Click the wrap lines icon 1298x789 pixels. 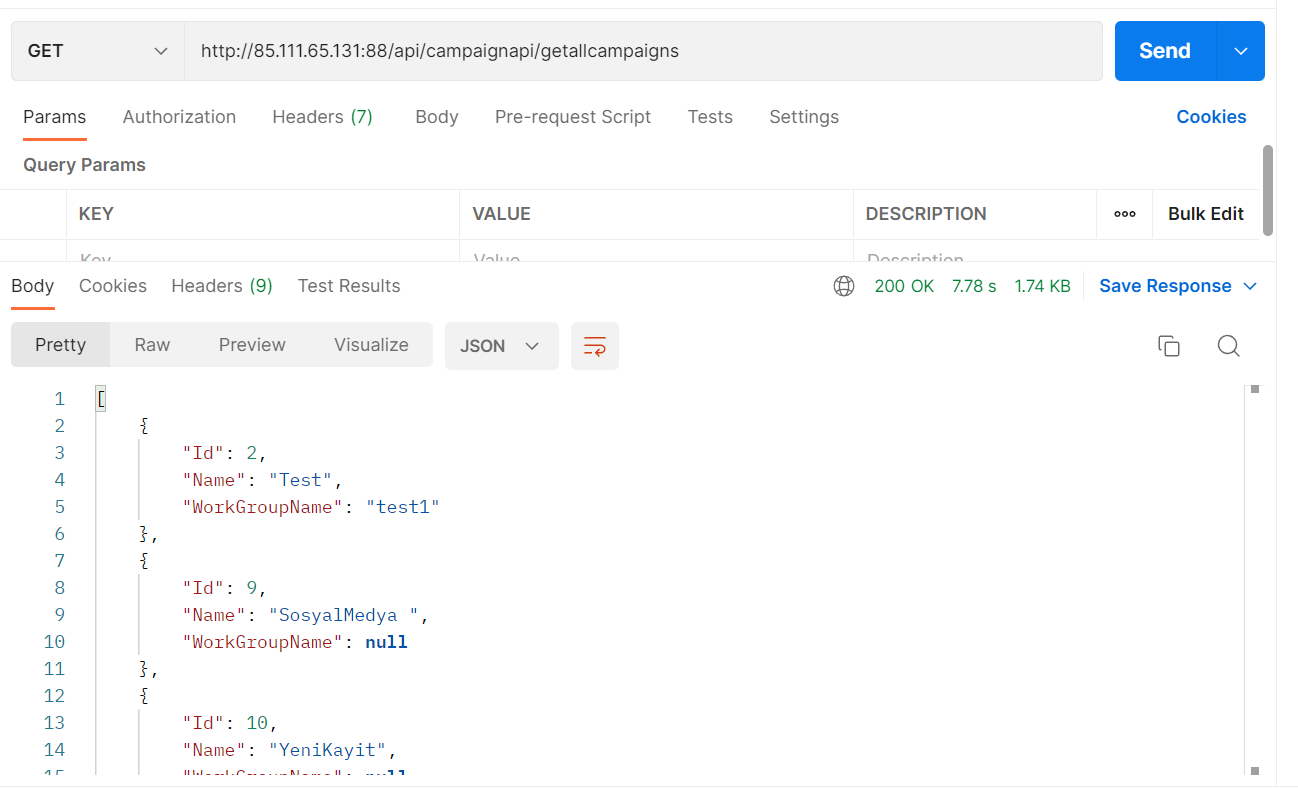[594, 346]
